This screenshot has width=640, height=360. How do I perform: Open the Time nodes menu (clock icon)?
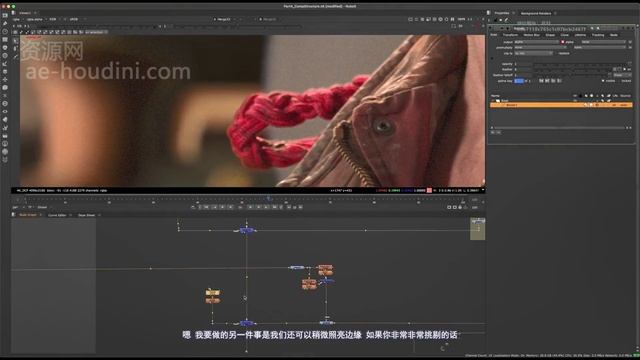[5, 31]
